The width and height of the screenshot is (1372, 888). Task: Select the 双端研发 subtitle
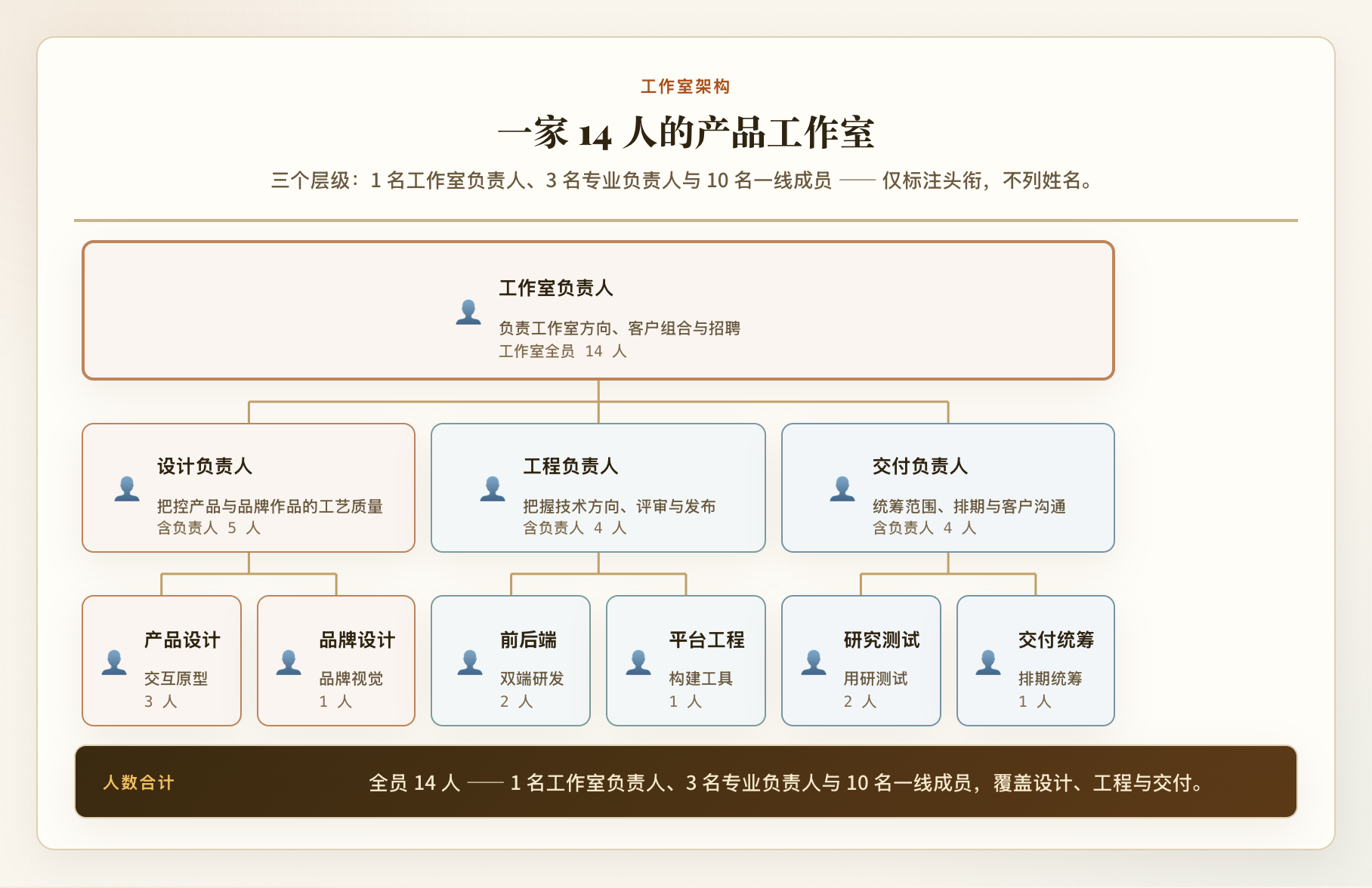(x=532, y=678)
